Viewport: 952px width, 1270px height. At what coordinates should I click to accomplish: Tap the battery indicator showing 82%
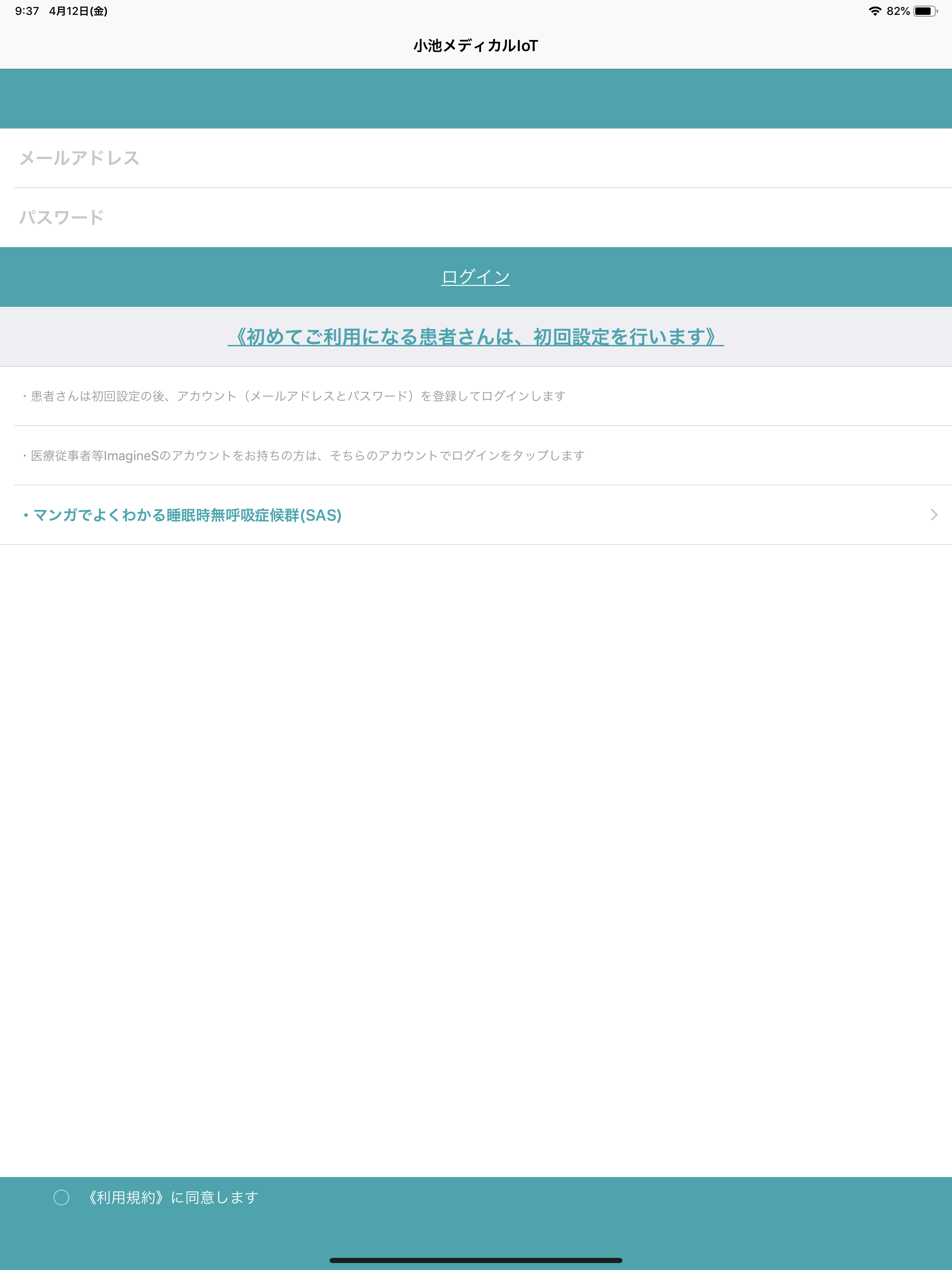[926, 10]
